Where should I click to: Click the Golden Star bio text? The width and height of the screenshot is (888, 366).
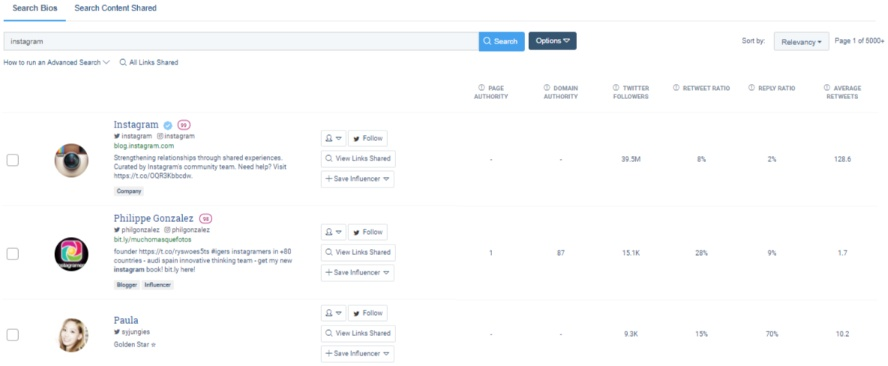(x=135, y=344)
